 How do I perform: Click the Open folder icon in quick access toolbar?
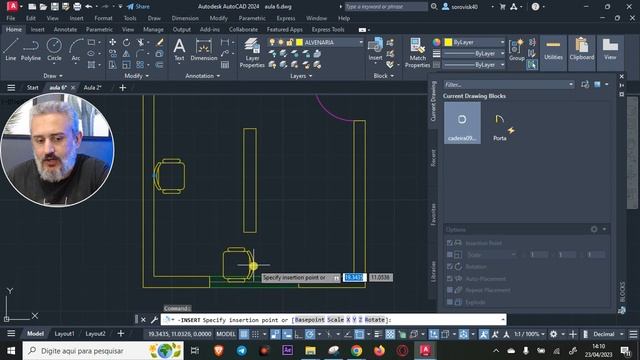(x=43, y=7)
